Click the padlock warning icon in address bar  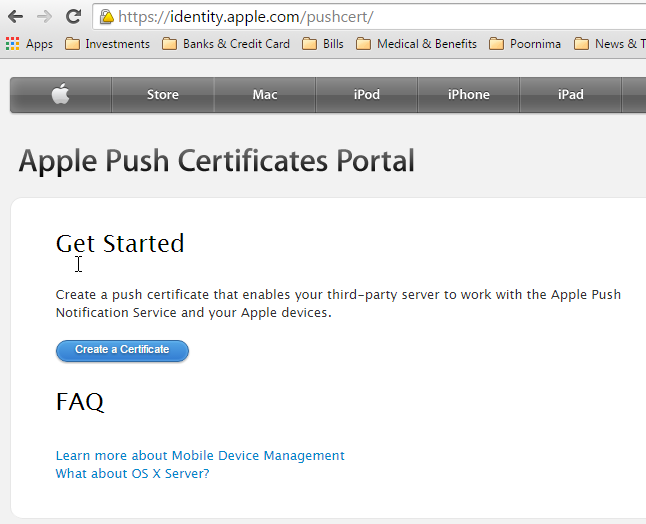coord(107,17)
